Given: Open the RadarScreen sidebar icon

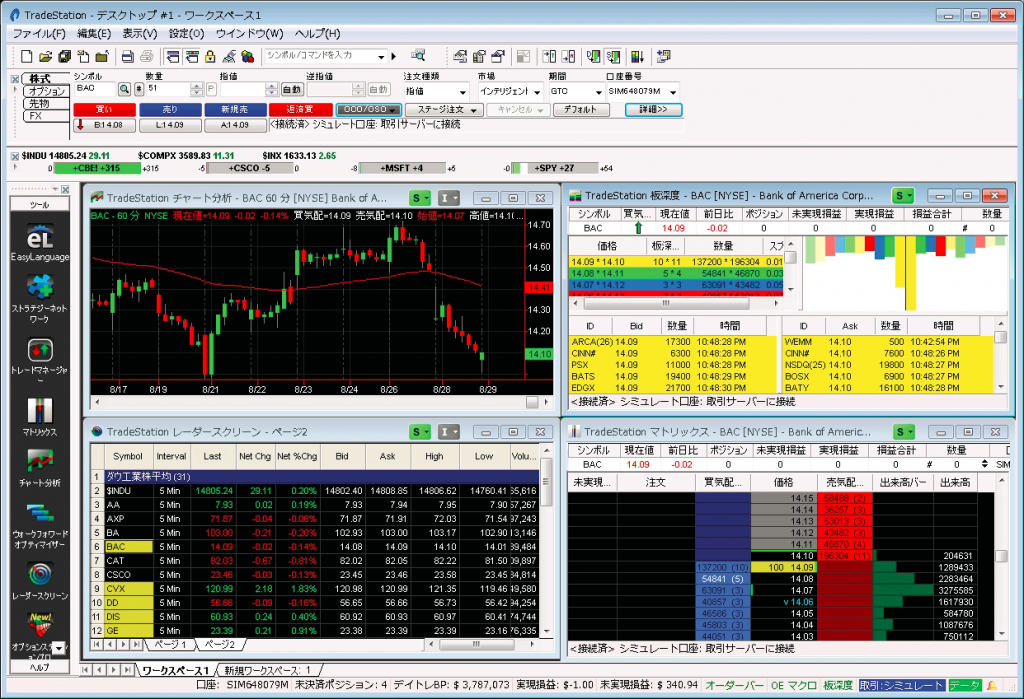Looking at the screenshot, I should [39, 577].
